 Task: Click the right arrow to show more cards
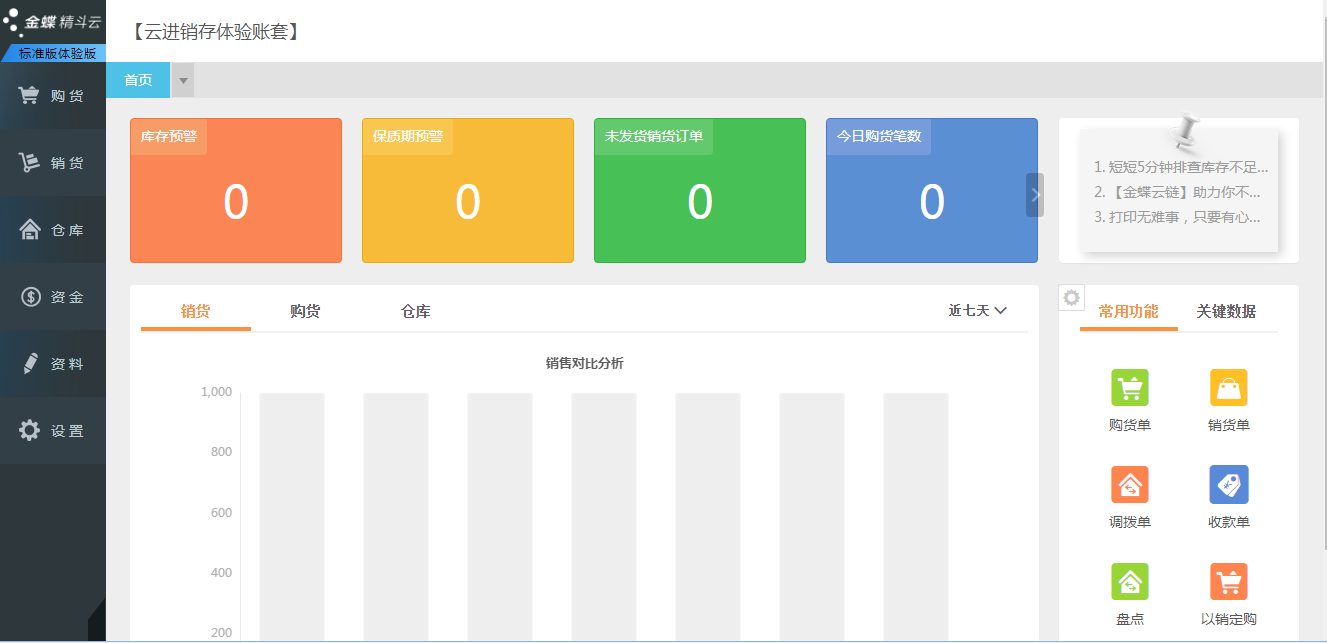1035,195
